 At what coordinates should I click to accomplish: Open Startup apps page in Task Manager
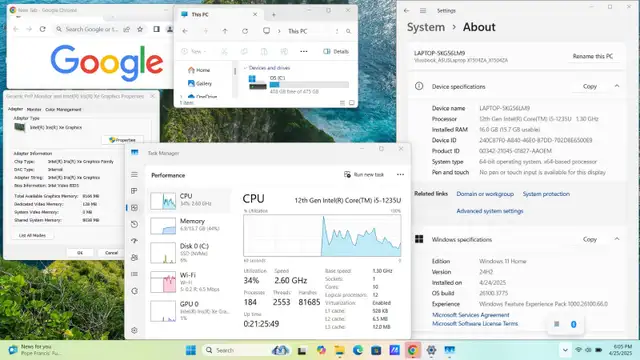point(134,241)
